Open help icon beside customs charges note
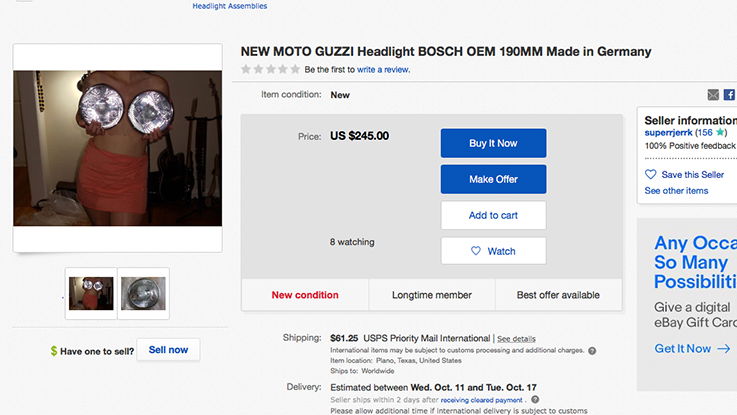Viewport: 737px width, 415px height. click(592, 351)
